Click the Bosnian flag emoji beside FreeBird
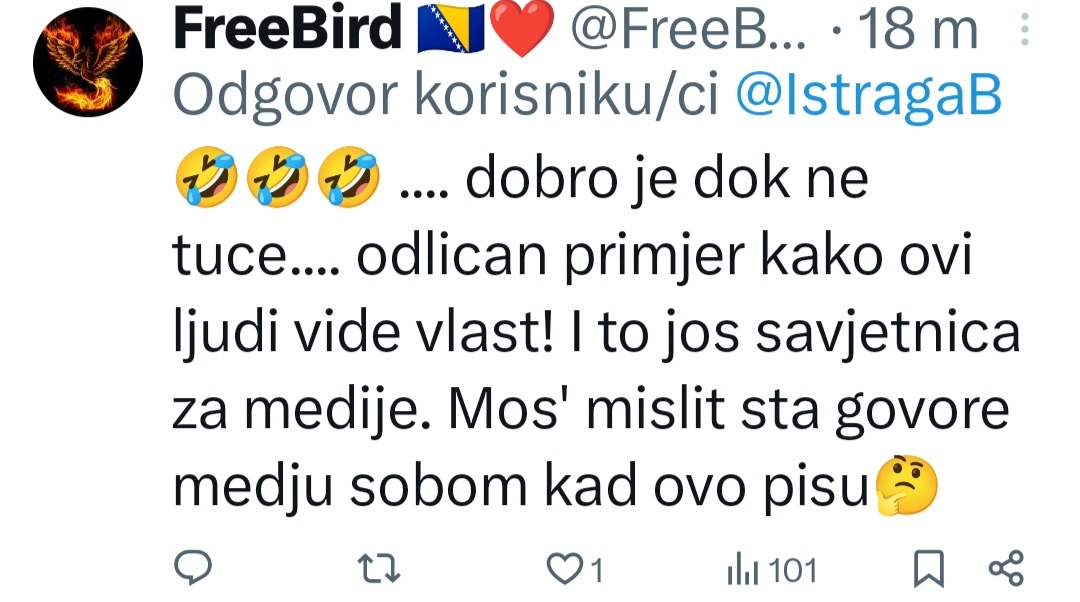Image resolution: width=1080 pixels, height=602 pixels. pos(451,29)
